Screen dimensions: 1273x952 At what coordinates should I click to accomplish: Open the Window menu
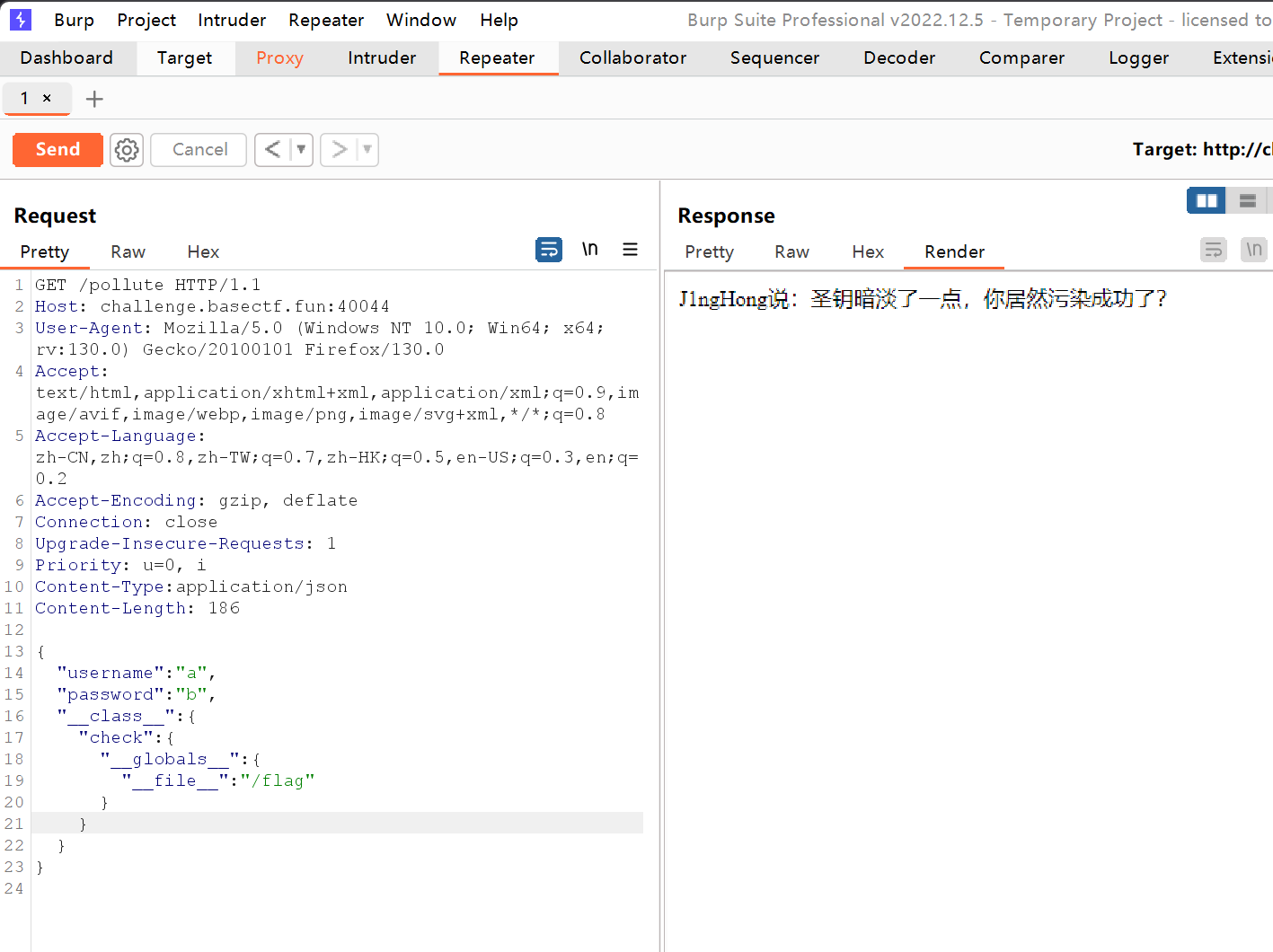(421, 20)
